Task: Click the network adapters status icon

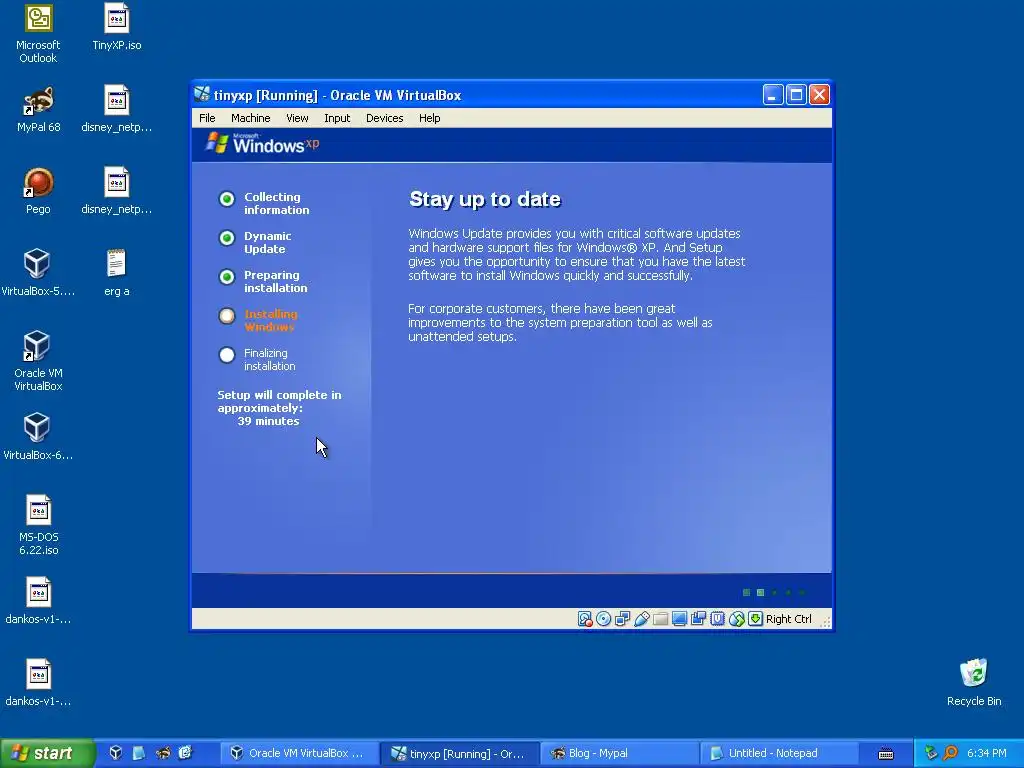Action: tap(622, 618)
